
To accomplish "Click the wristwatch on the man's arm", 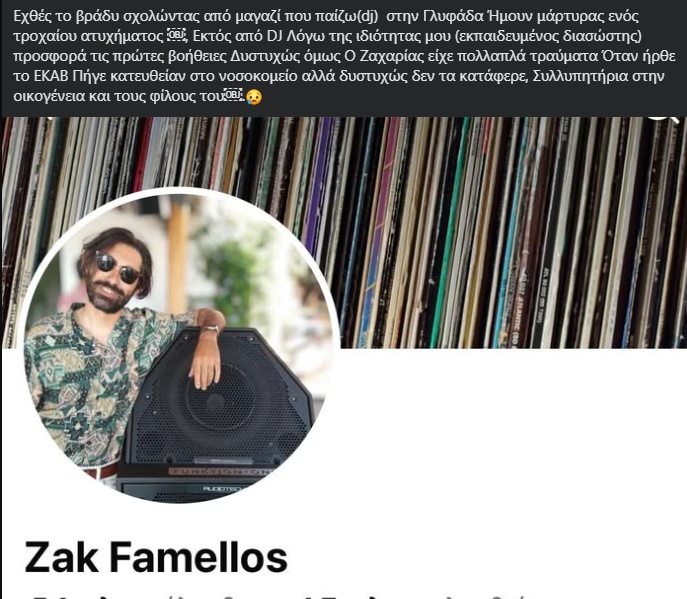I will [211, 329].
